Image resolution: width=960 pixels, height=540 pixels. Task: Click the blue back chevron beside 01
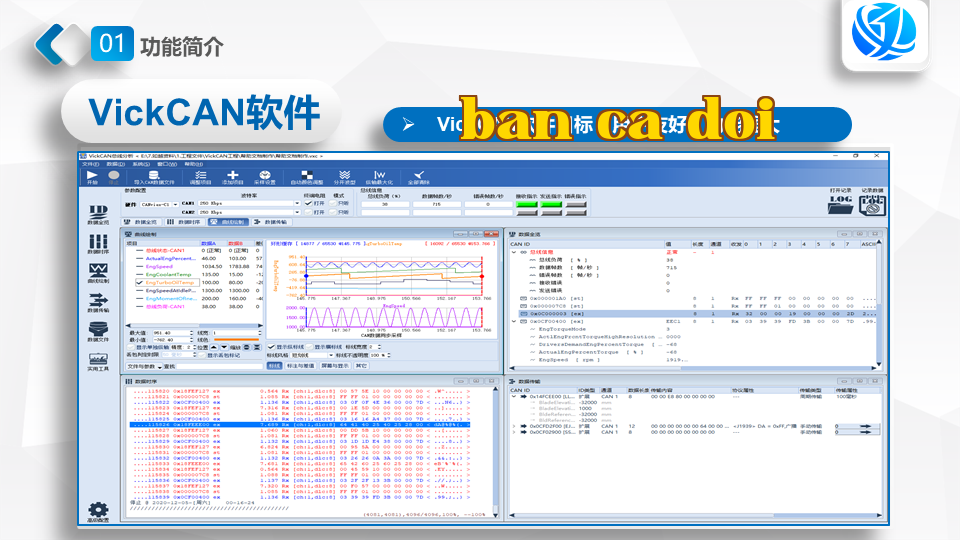[50, 43]
